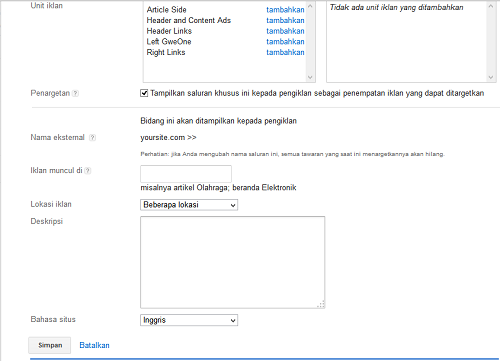This screenshot has height=361, width=500.
Task: Click the yoursite.com >> external name text
Action: 168,137
